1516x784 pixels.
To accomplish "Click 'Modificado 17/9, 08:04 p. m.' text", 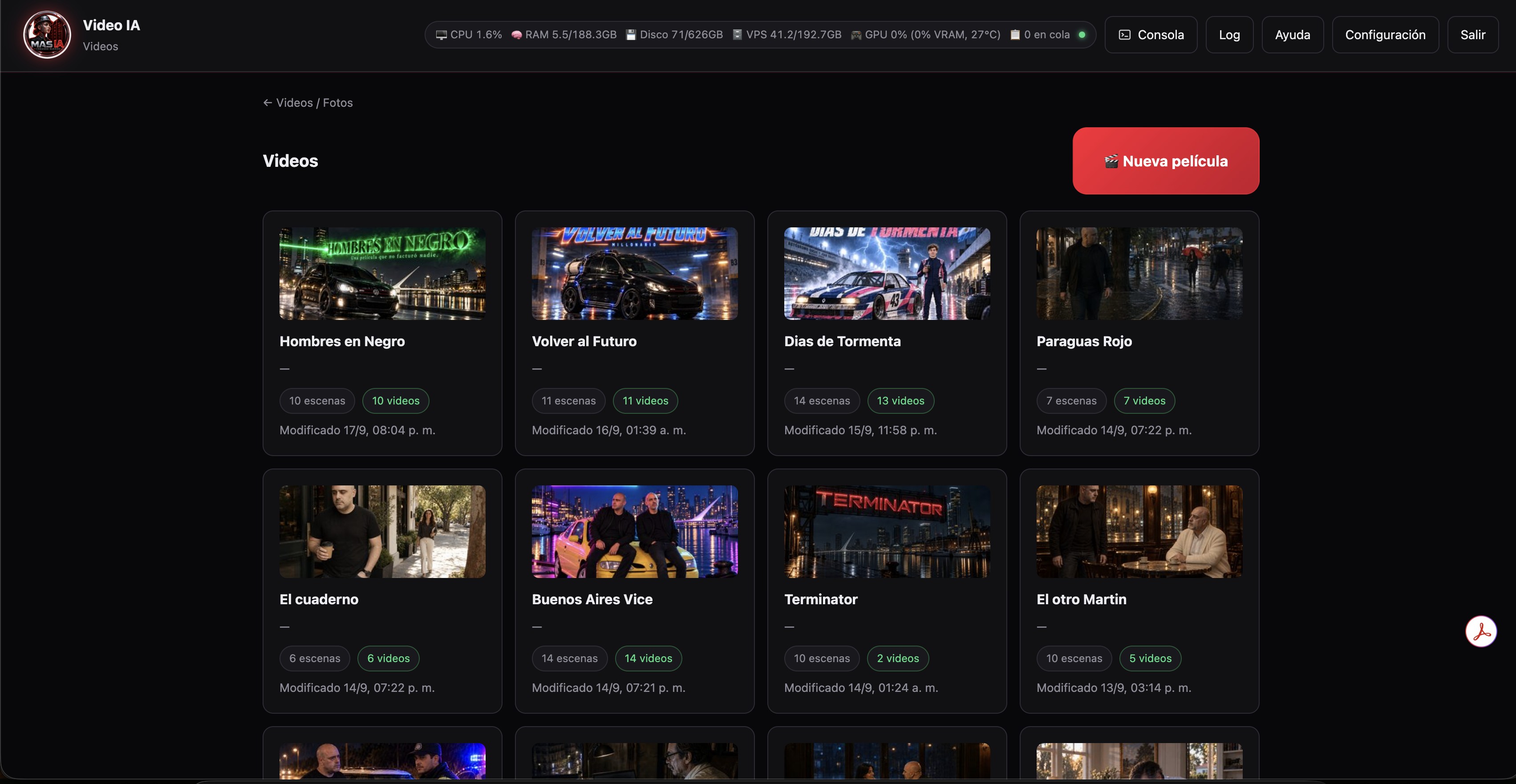I will click(357, 431).
